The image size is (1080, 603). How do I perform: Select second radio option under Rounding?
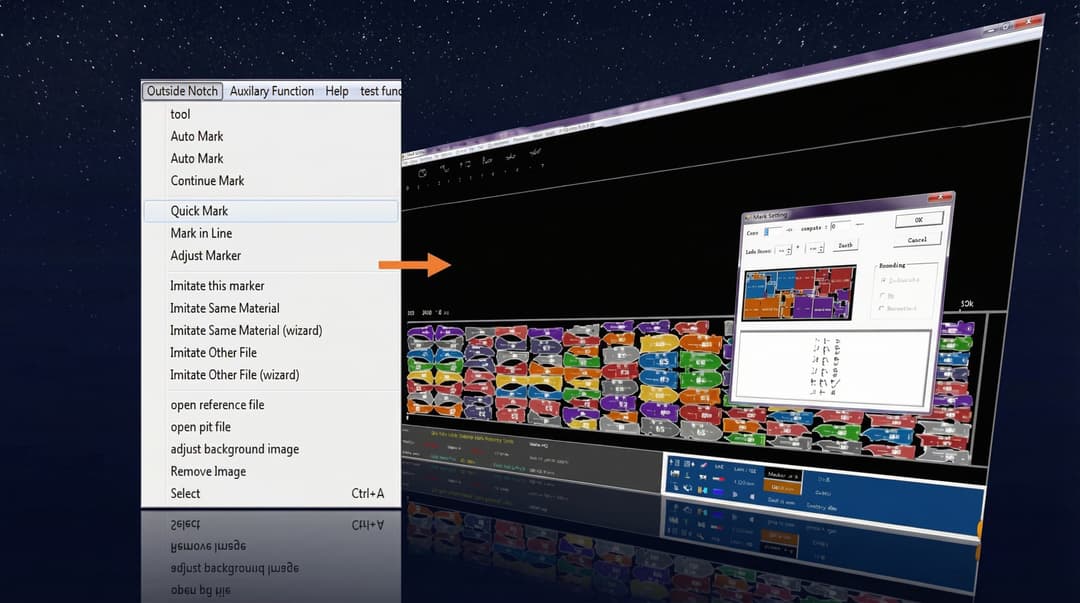click(882, 295)
